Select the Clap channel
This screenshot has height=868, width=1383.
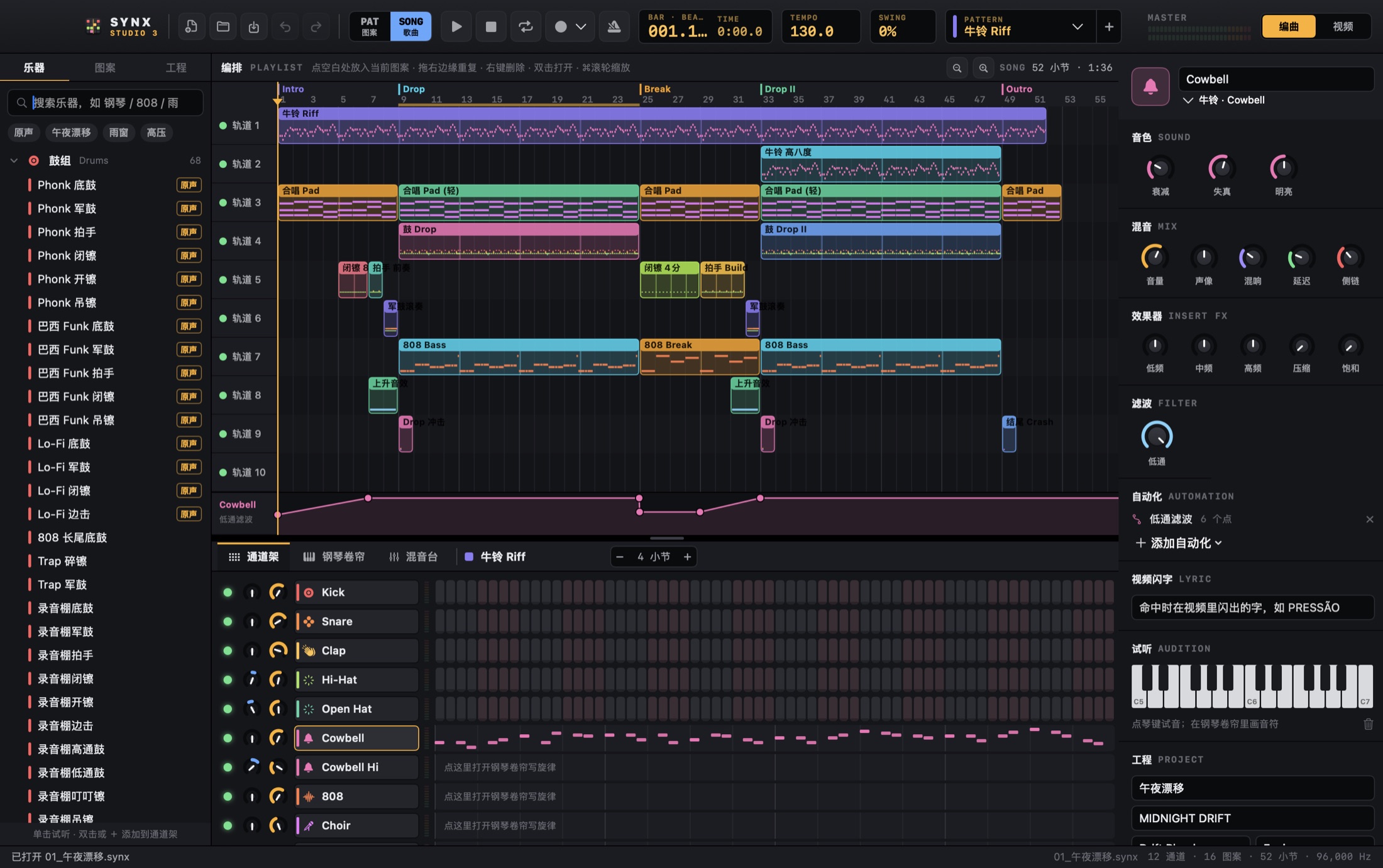point(356,651)
